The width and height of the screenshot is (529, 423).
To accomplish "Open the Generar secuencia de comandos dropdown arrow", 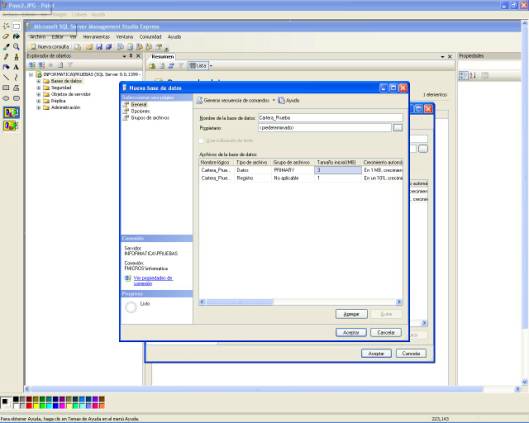I will 274,100.
